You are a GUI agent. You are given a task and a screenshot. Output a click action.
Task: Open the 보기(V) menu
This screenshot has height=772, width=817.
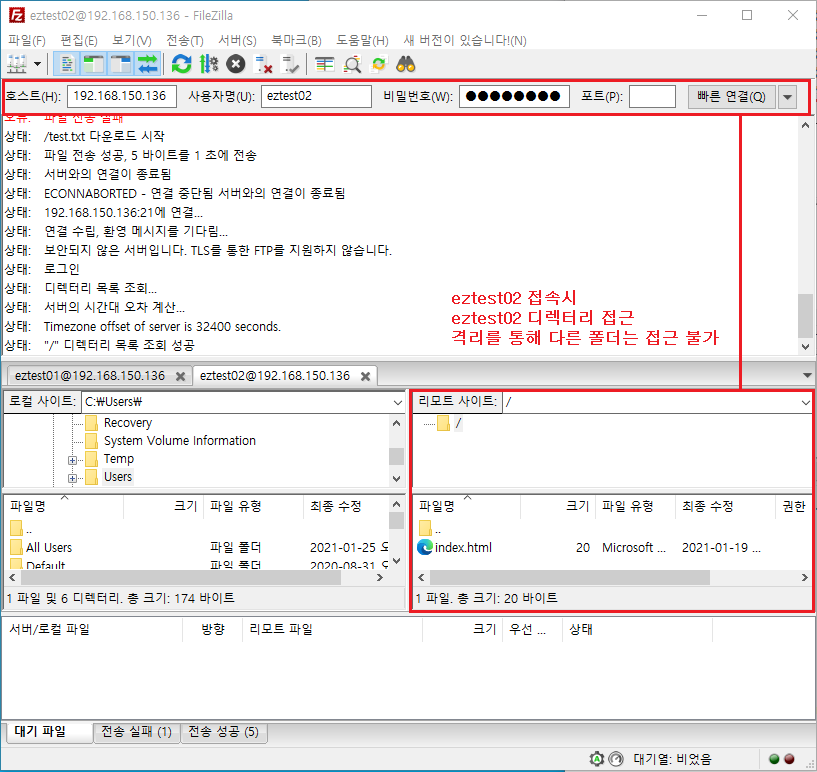132,41
